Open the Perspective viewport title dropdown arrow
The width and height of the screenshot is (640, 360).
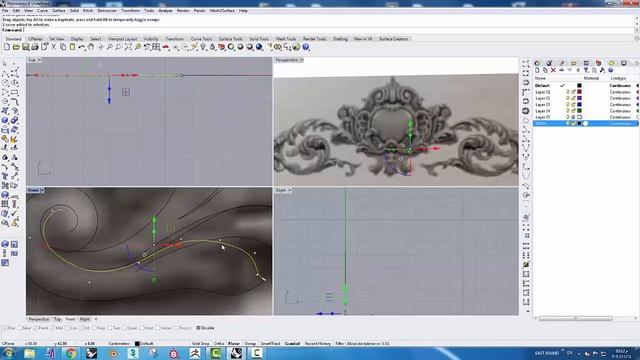tap(301, 60)
